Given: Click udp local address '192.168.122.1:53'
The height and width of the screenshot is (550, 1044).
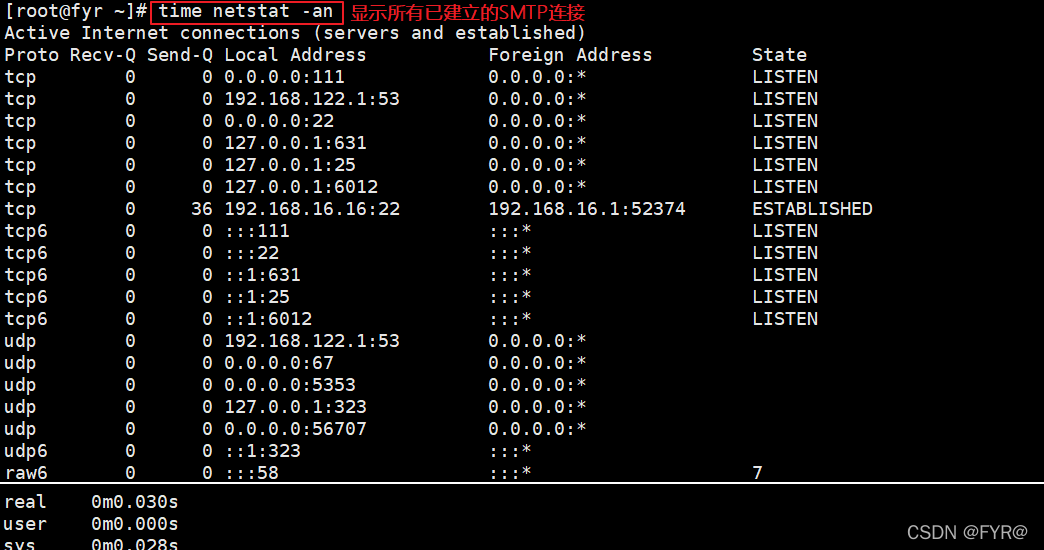Looking at the screenshot, I should tap(312, 341).
